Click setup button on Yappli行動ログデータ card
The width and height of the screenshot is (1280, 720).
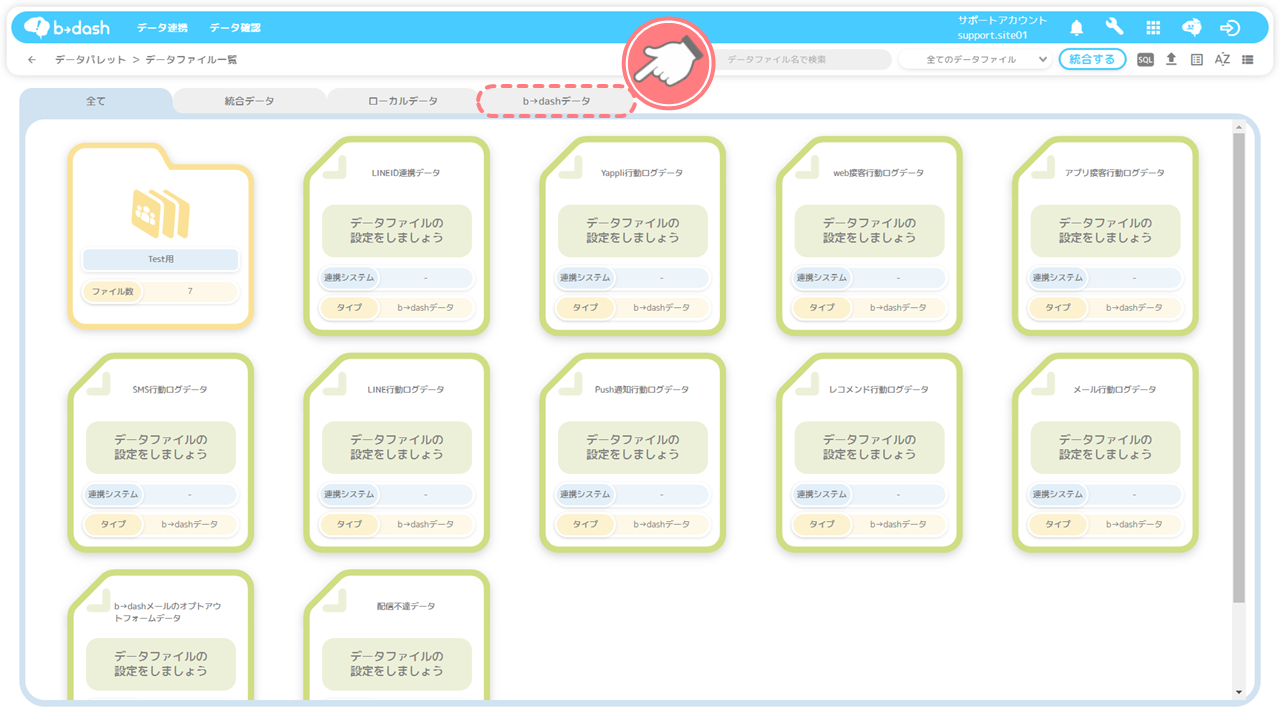coord(633,231)
